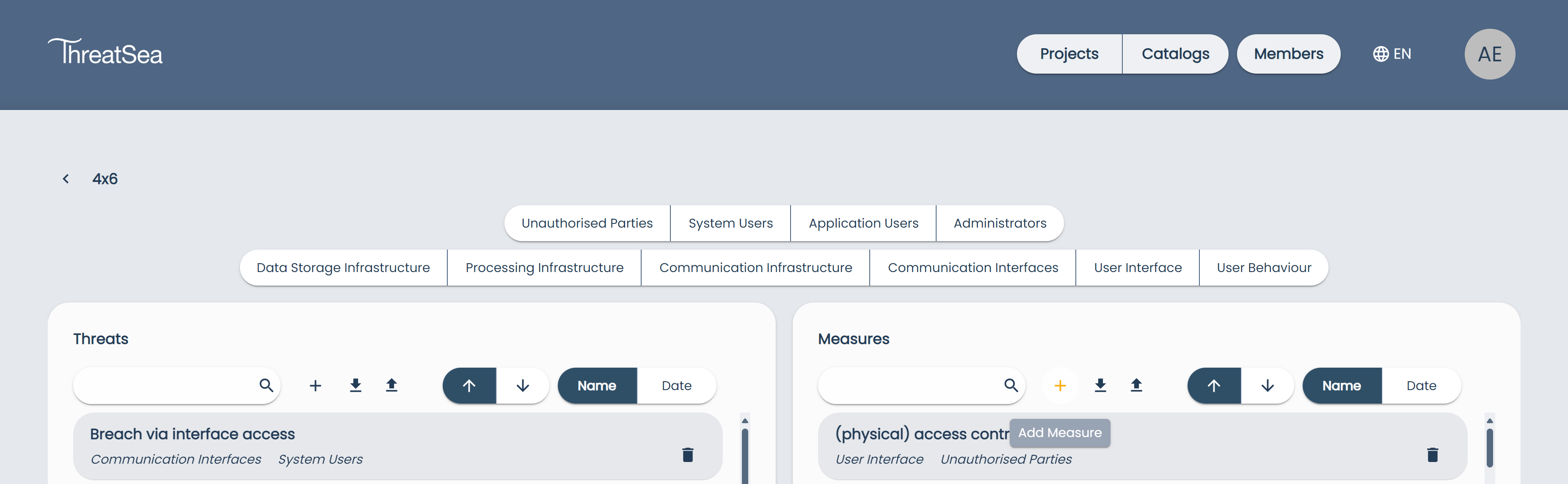This screenshot has width=1568, height=484.
Task: Sort the Threats list in descending order
Action: pyautogui.click(x=522, y=385)
